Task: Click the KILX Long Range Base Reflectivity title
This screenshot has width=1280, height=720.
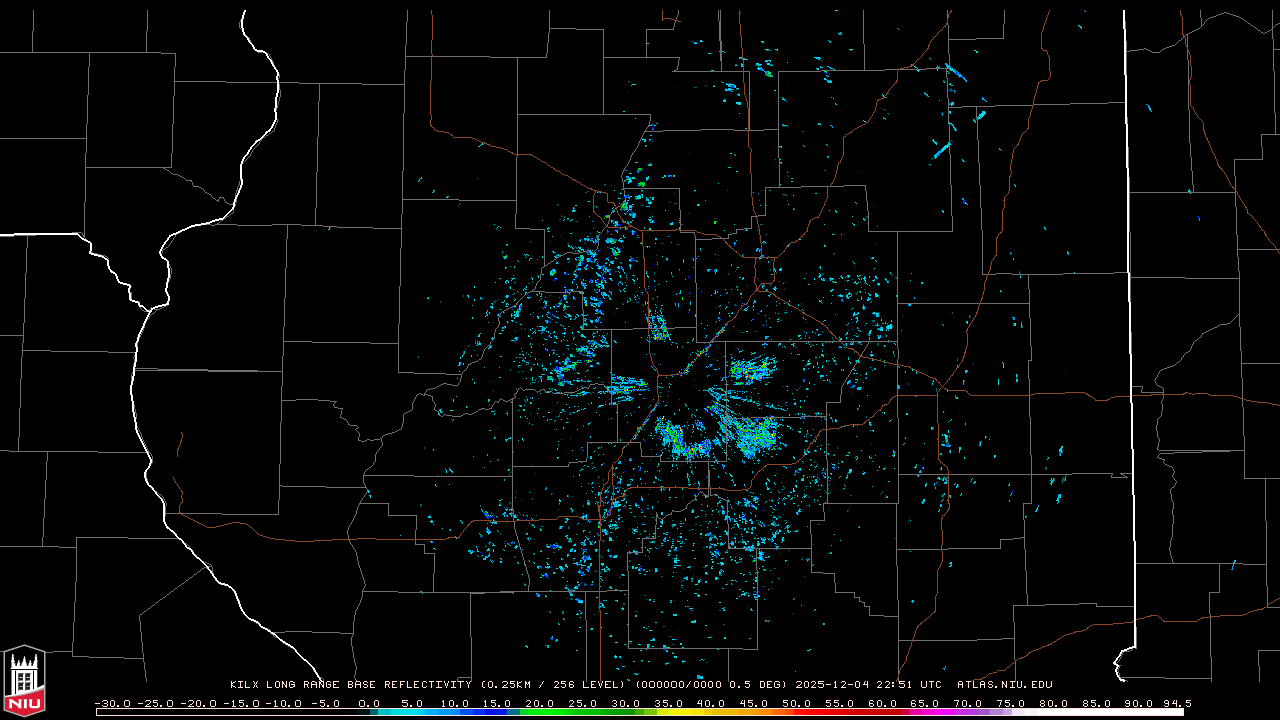Action: (x=352, y=685)
